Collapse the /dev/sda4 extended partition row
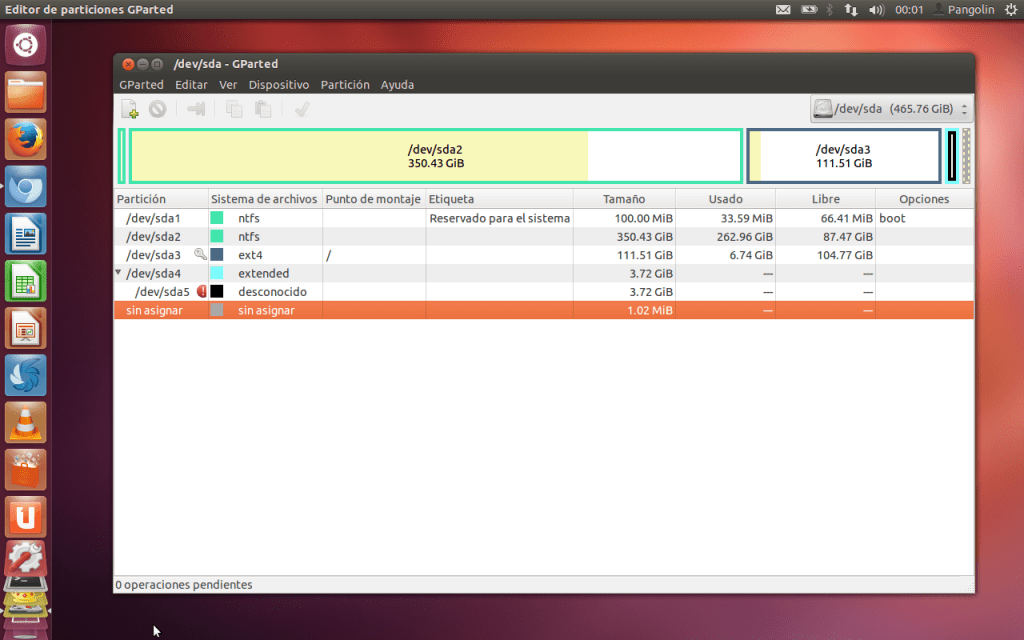1024x640 pixels. pyautogui.click(x=119, y=273)
